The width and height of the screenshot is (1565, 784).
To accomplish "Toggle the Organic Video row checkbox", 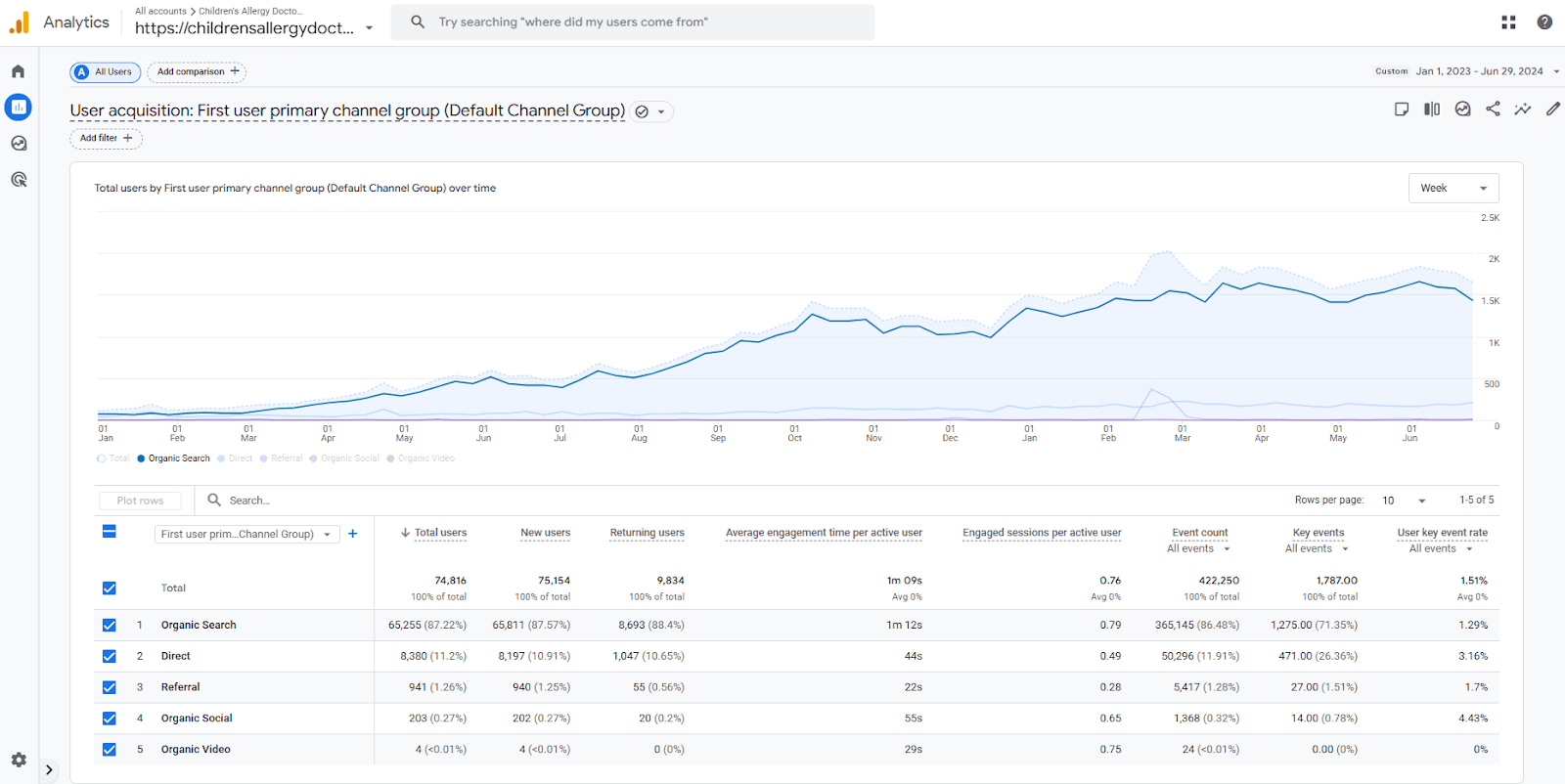I will tap(110, 750).
